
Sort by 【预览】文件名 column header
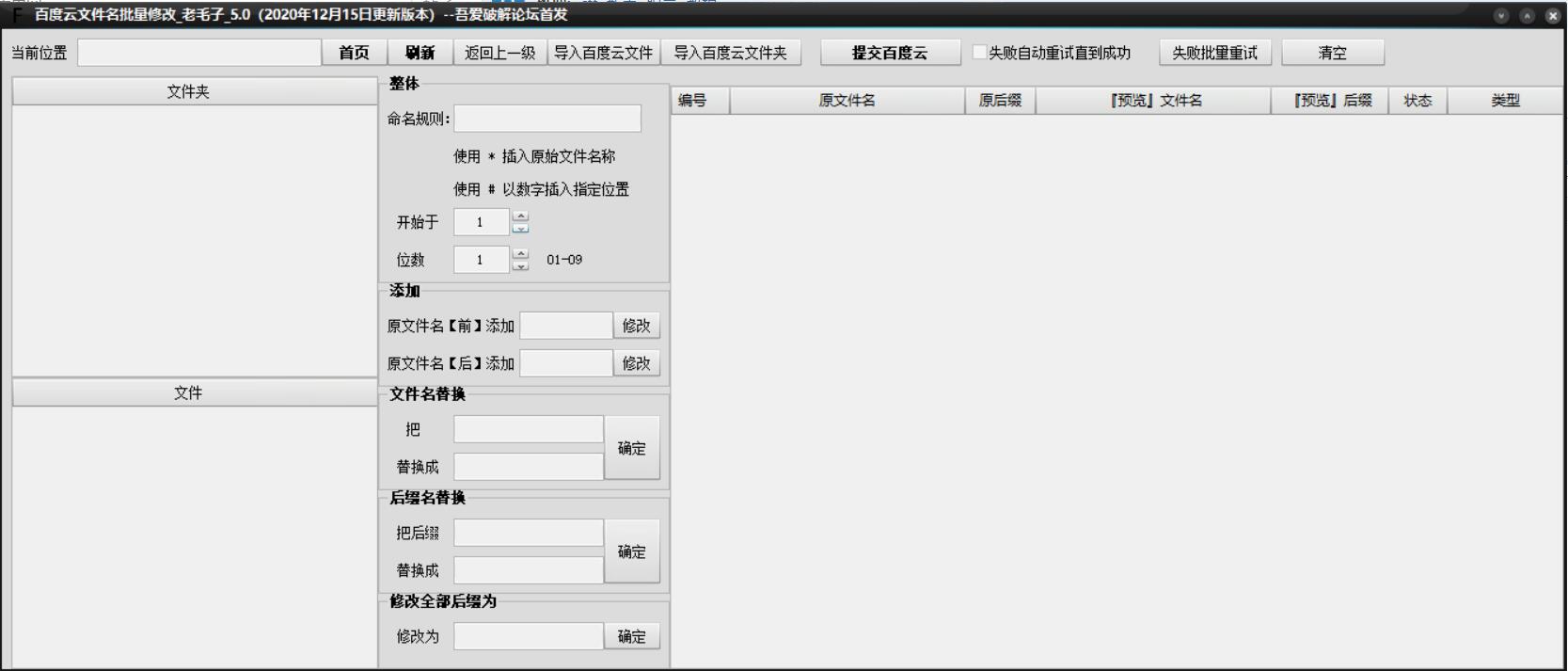pyautogui.click(x=1153, y=101)
